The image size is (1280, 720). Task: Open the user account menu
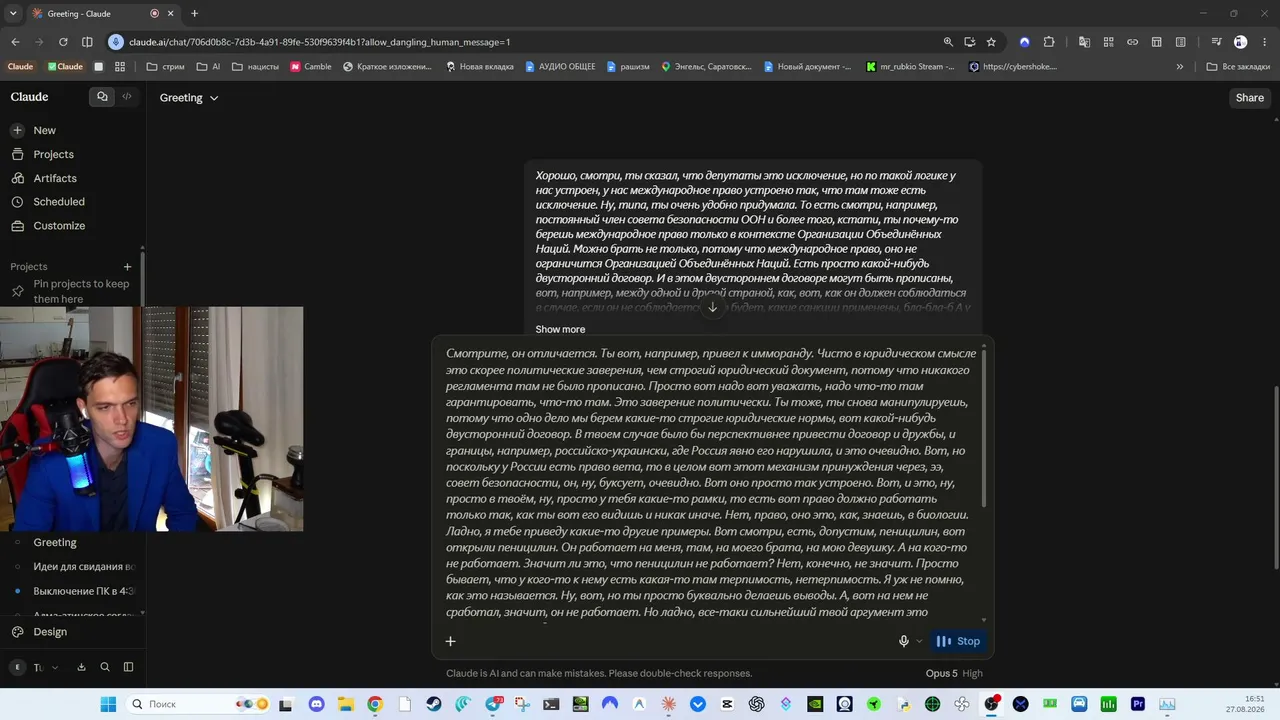[x=33, y=667]
